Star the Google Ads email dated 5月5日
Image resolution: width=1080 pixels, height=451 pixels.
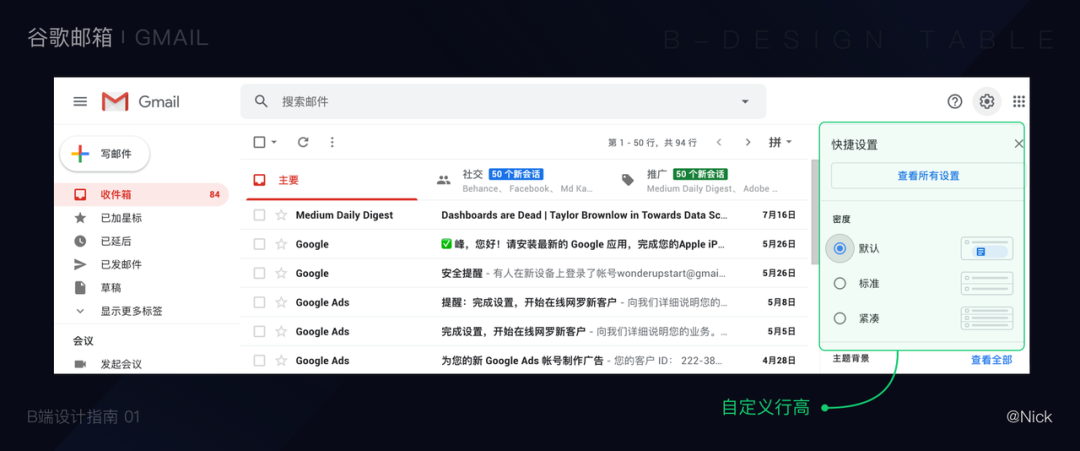point(280,331)
